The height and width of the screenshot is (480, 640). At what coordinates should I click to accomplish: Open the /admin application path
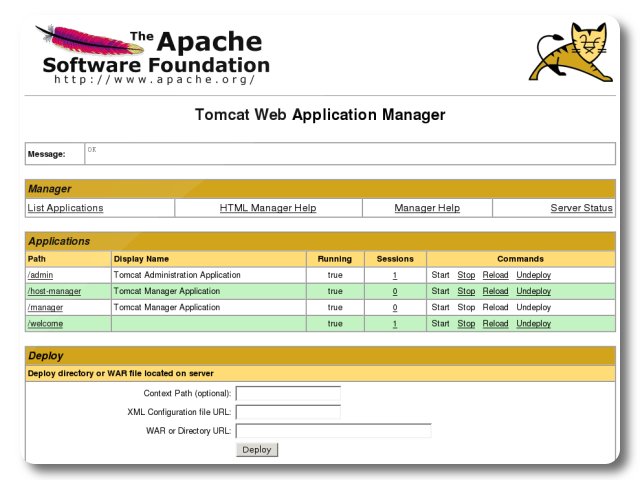coord(40,275)
